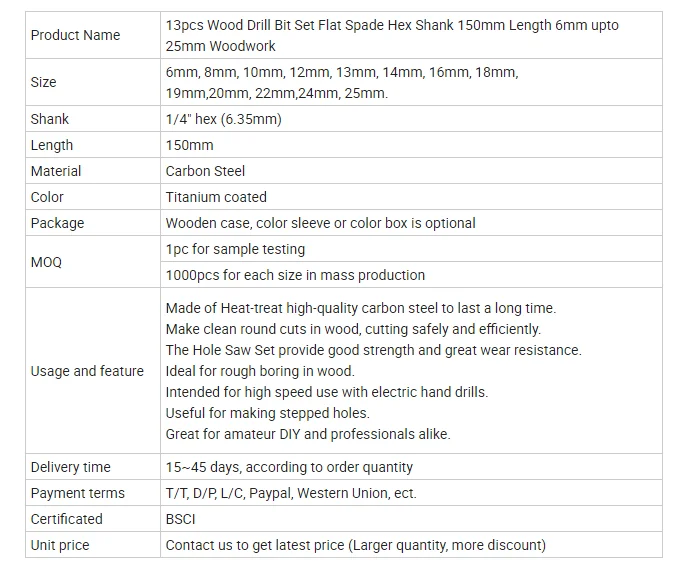Click the 1/4" hex (6.35mm) value
Screen dimensions: 678x586
pyautogui.click(x=223, y=119)
